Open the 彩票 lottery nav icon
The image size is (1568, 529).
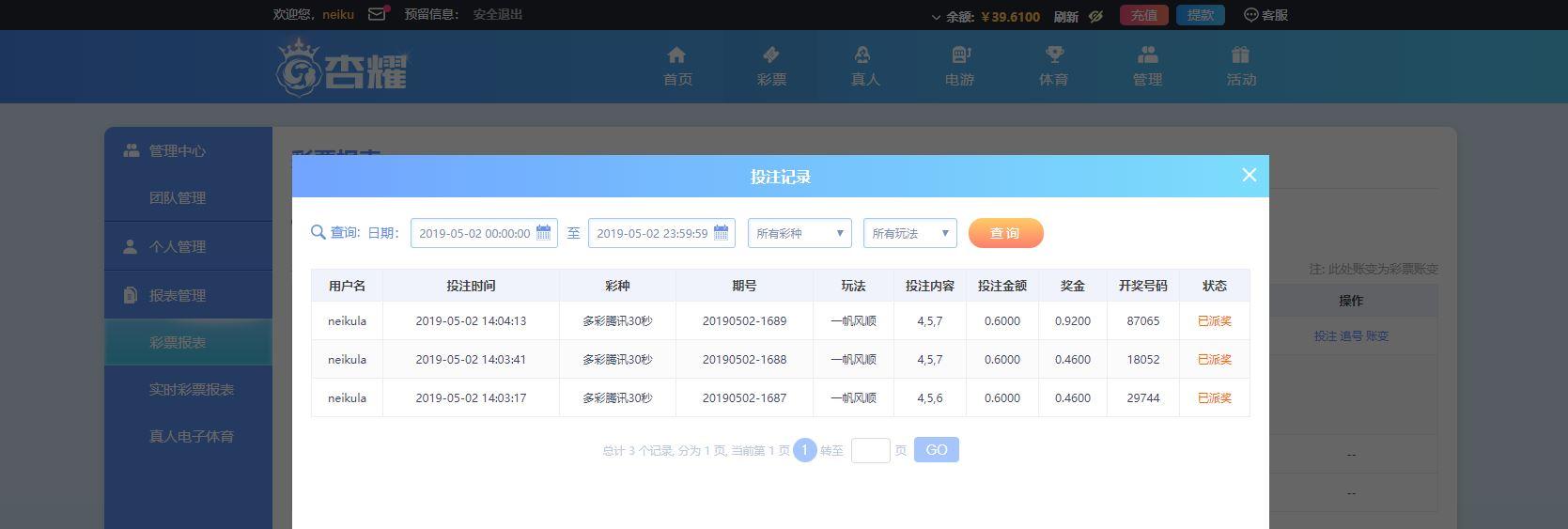click(x=770, y=55)
